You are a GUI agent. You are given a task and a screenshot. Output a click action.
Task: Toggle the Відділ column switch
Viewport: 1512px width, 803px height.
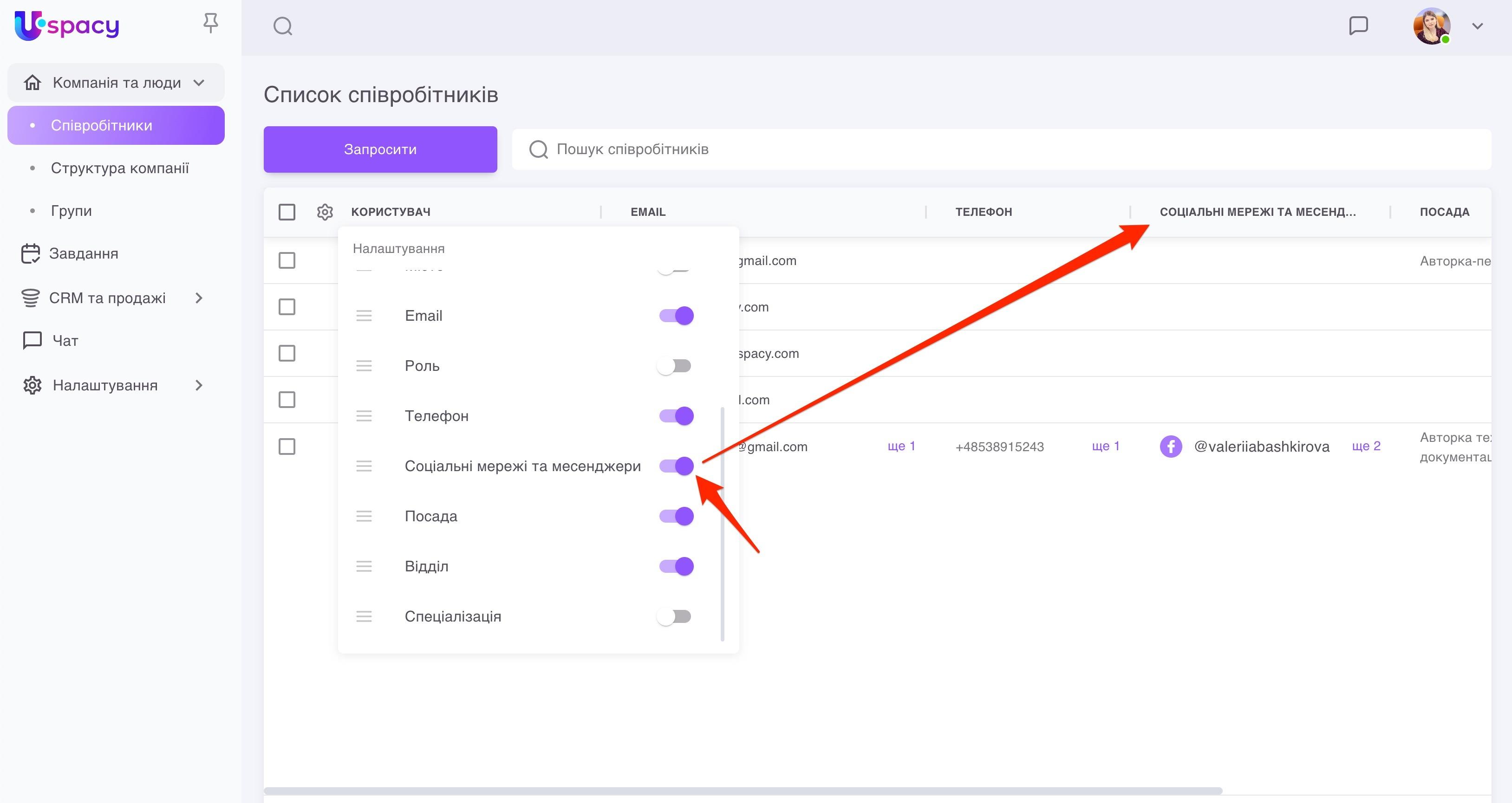(676, 567)
